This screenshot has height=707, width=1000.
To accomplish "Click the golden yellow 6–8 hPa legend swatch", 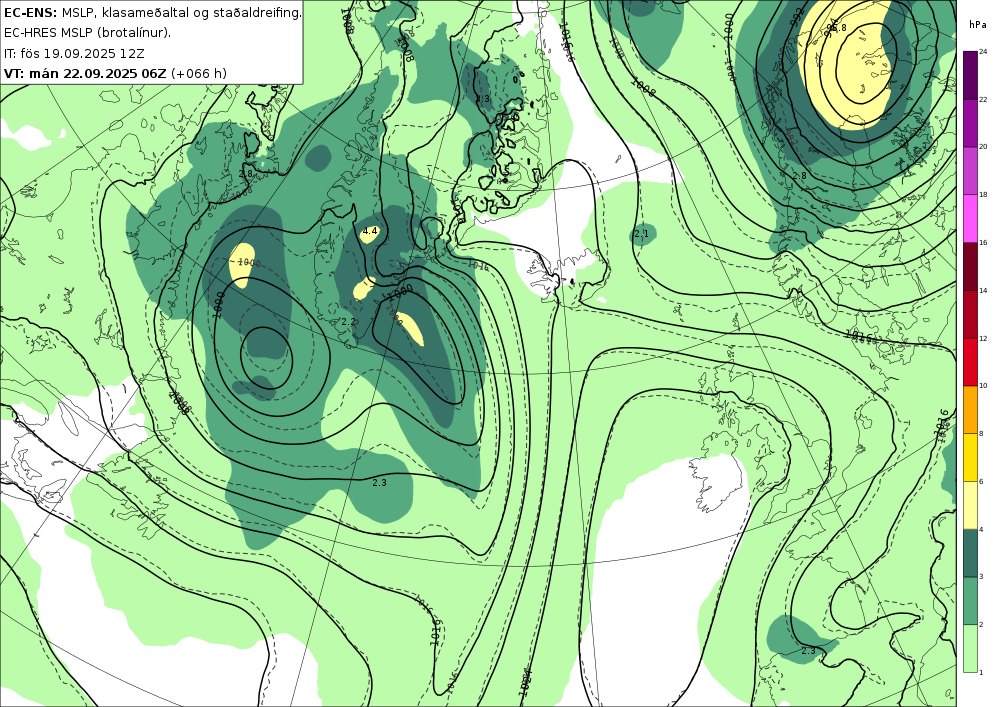I will 971,457.
